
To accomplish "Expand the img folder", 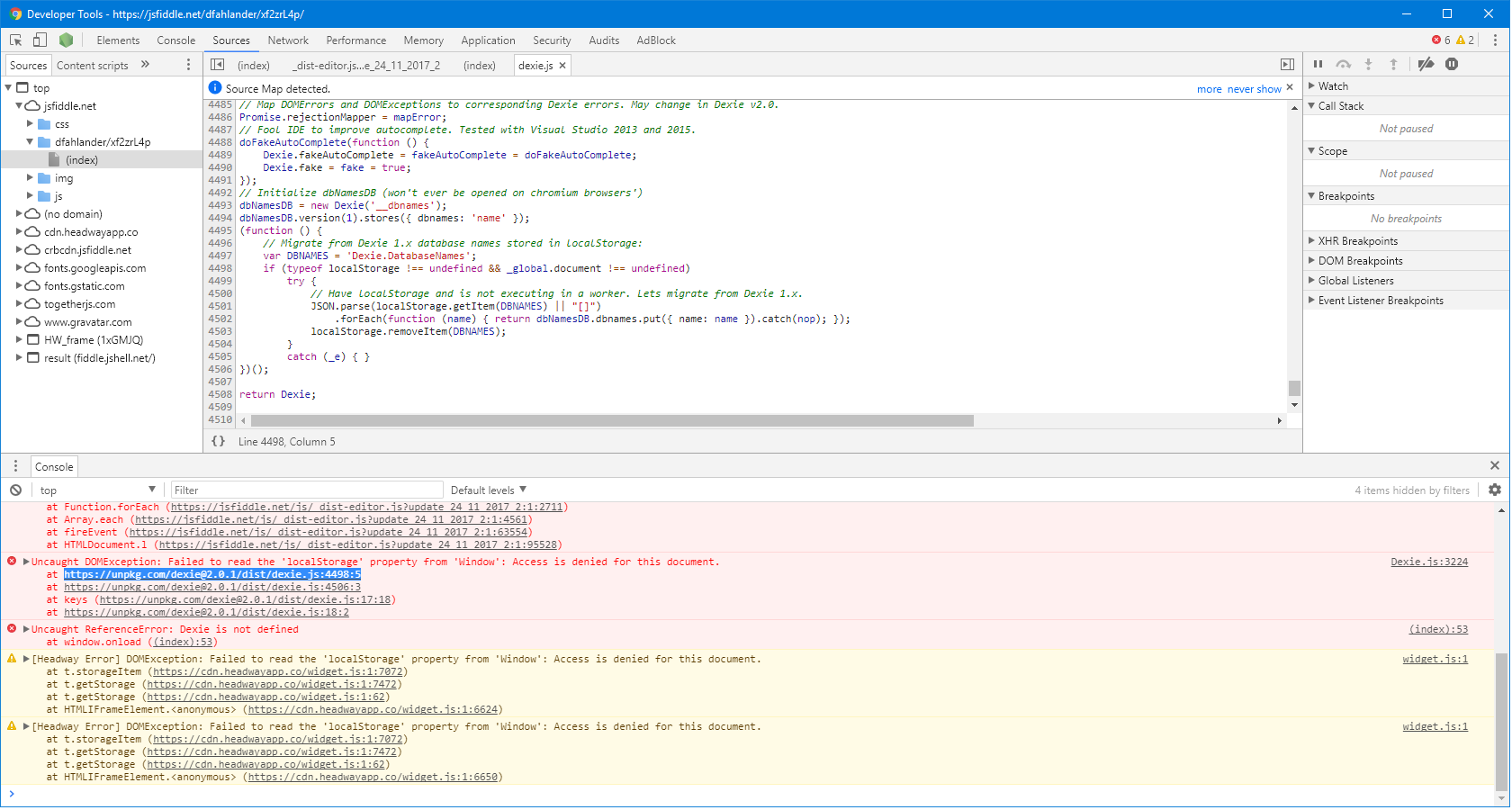I will (x=30, y=177).
